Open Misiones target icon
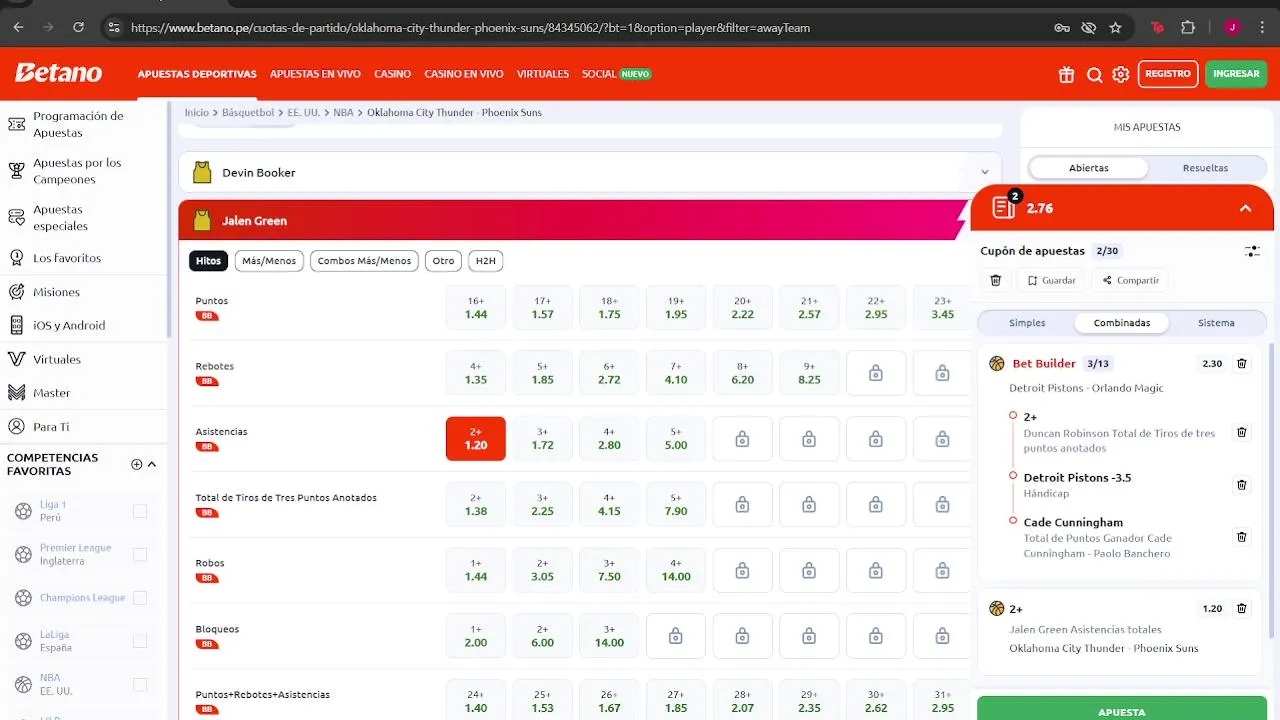1280x720 pixels. pos(16,292)
